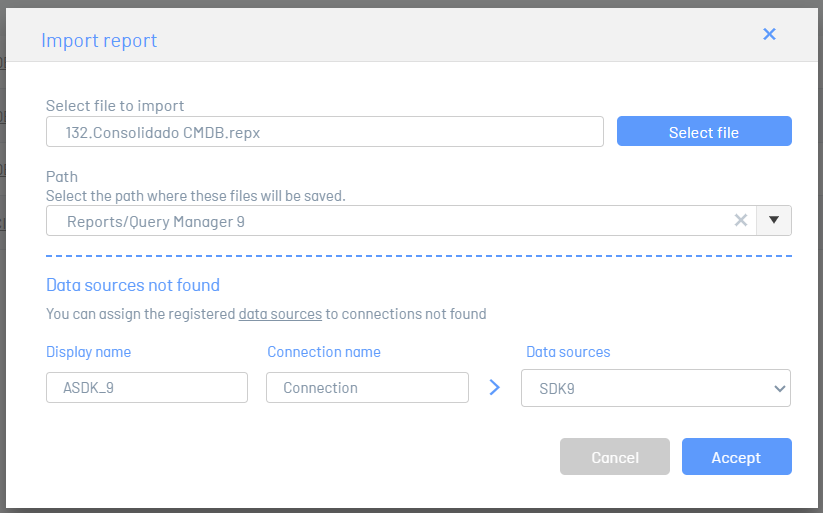
Task: Clear the Reports/Query Manager 9 path
Action: click(740, 220)
